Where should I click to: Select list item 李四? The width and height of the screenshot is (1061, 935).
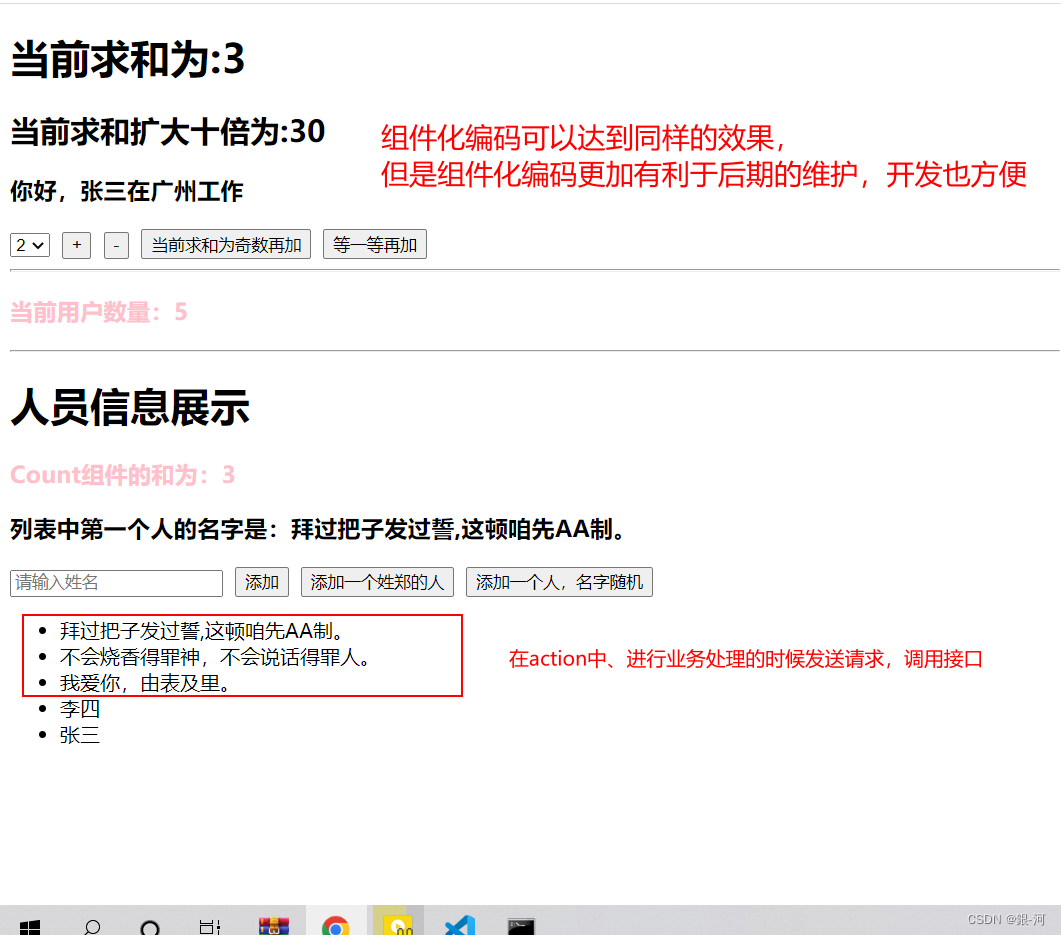point(80,709)
